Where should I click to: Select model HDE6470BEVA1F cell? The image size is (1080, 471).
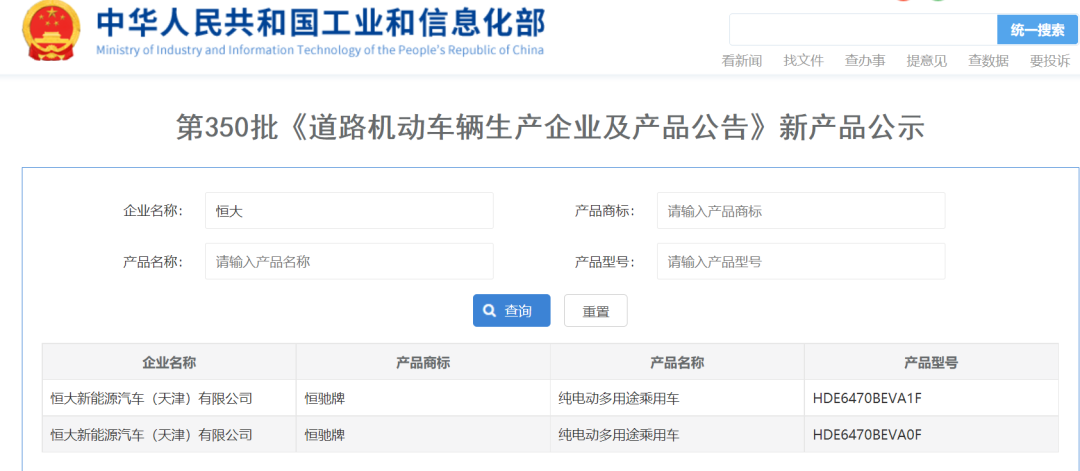coord(931,398)
